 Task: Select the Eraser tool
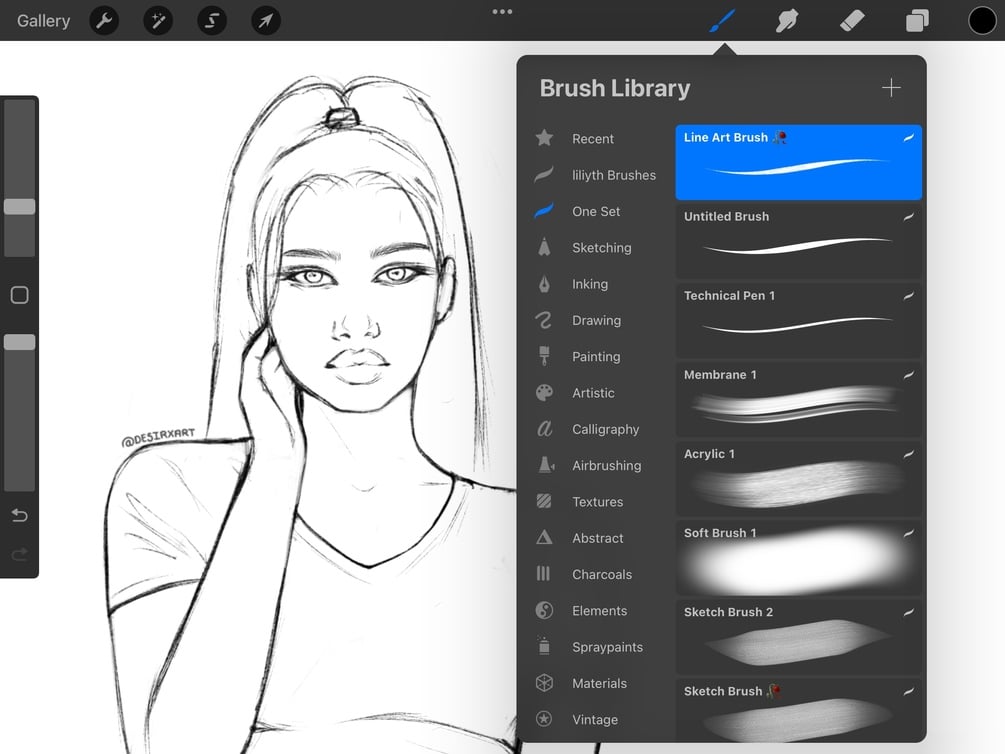tap(852, 20)
